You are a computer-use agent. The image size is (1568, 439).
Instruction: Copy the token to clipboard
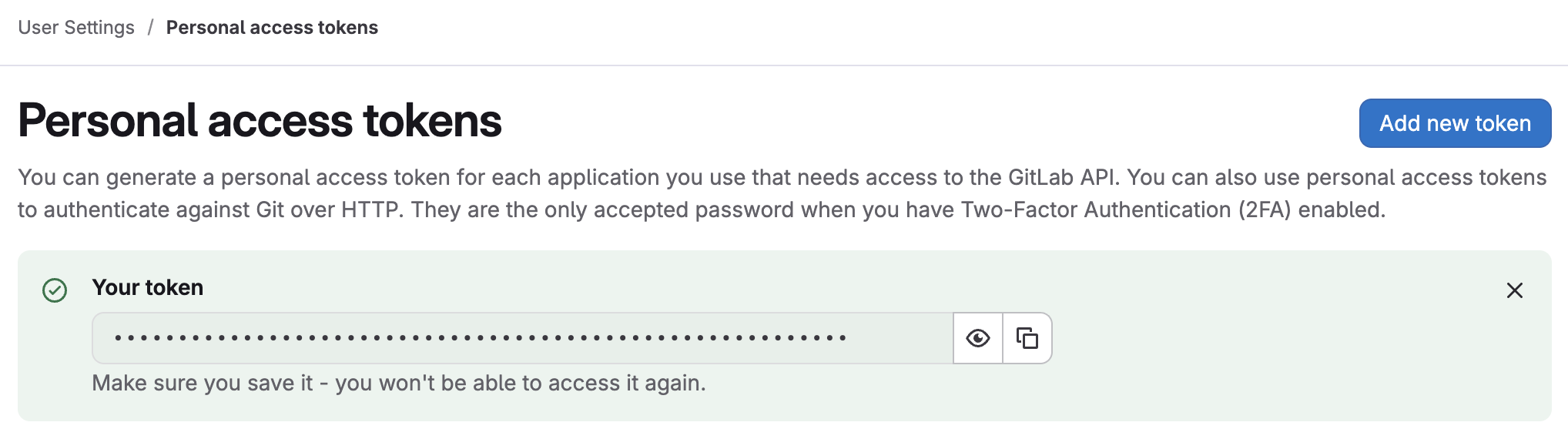1027,338
